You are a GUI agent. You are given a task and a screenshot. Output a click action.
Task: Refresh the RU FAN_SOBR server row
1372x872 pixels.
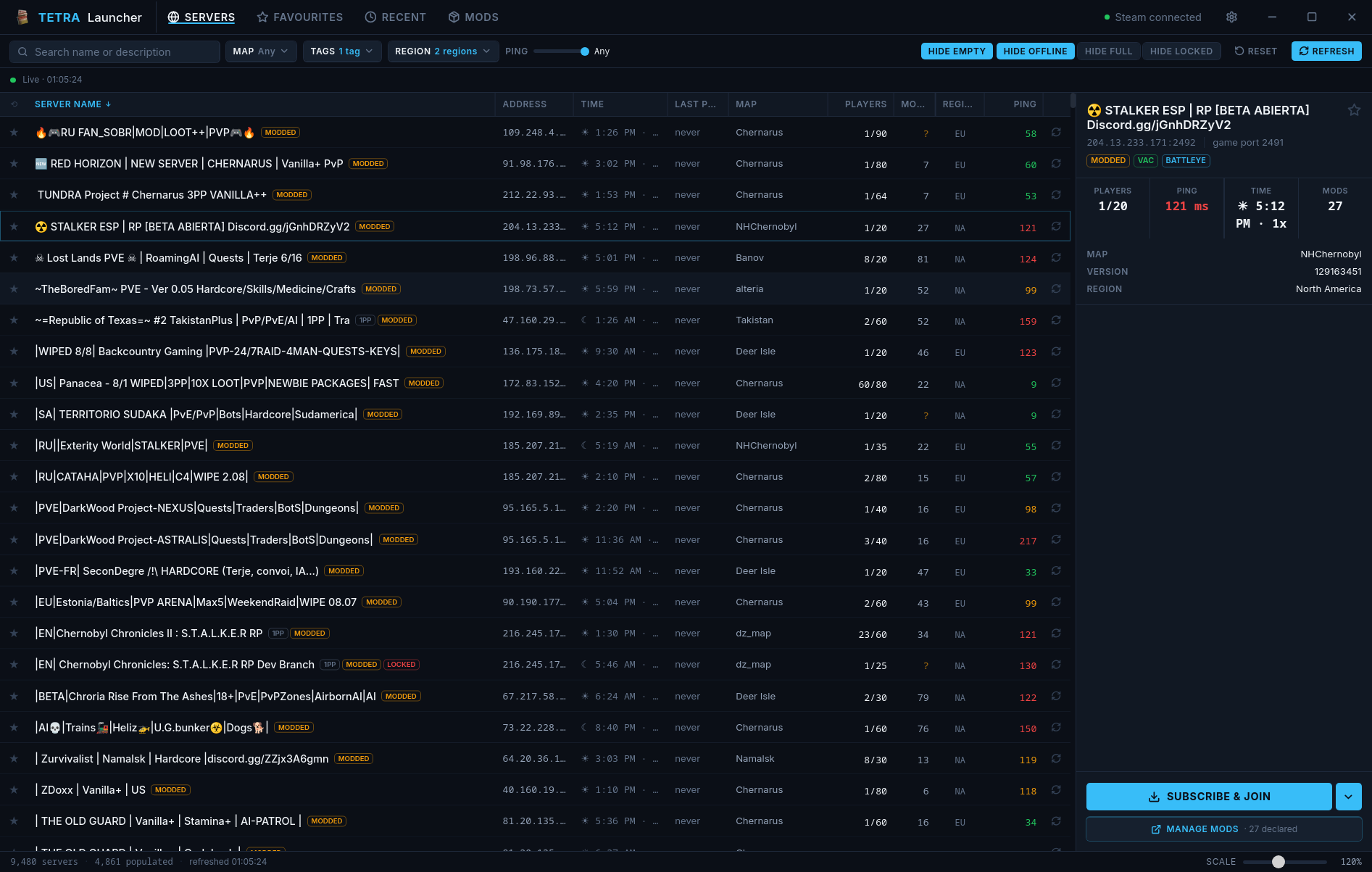1056,133
